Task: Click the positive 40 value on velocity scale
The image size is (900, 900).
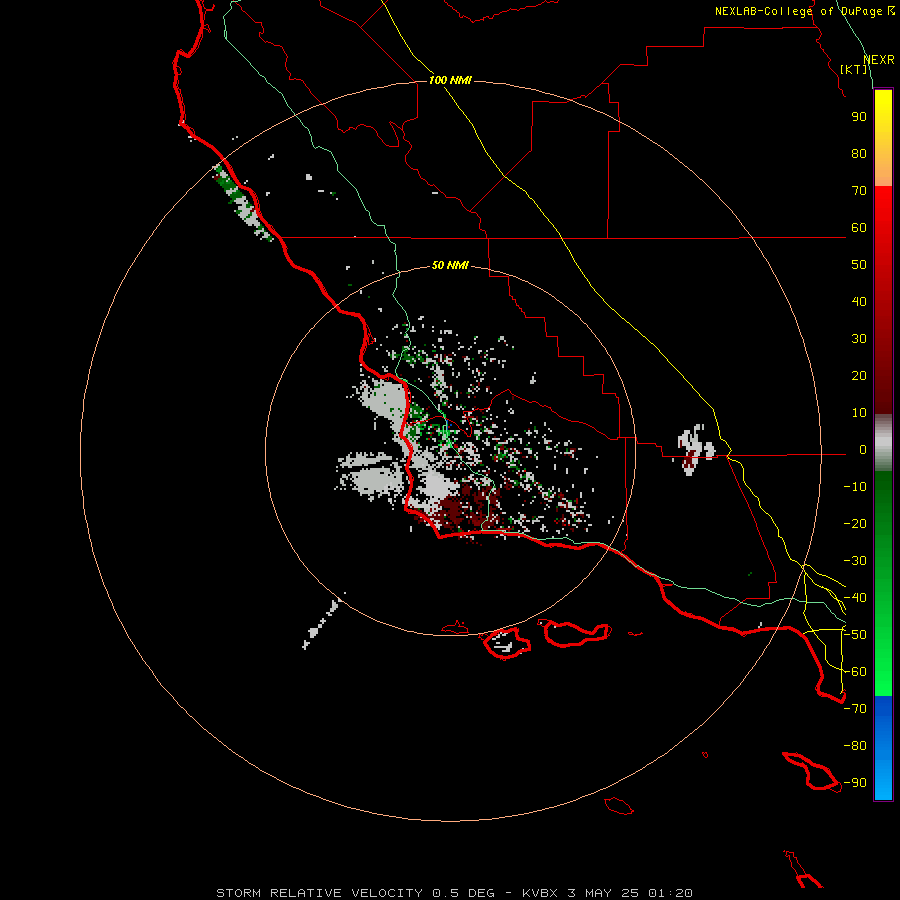Action: pos(859,302)
